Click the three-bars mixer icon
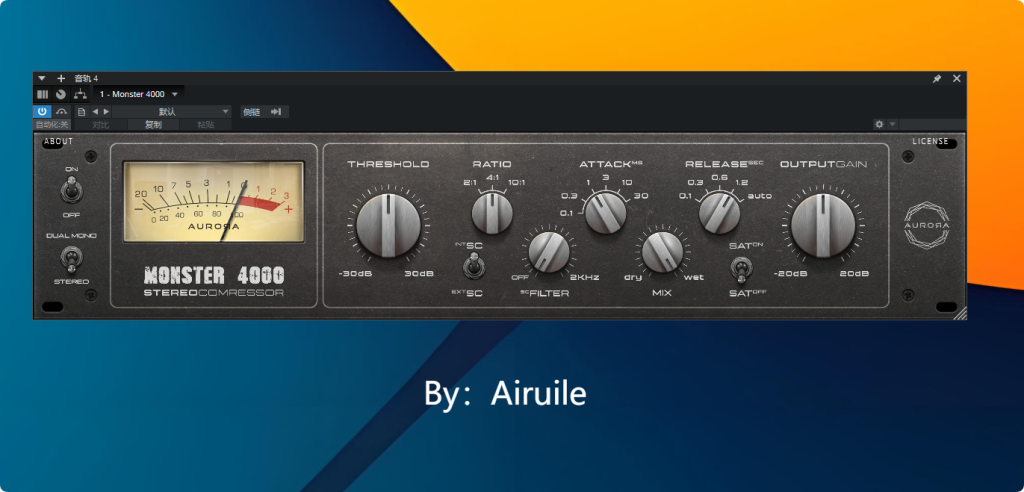This screenshot has height=492, width=1024. click(x=42, y=94)
